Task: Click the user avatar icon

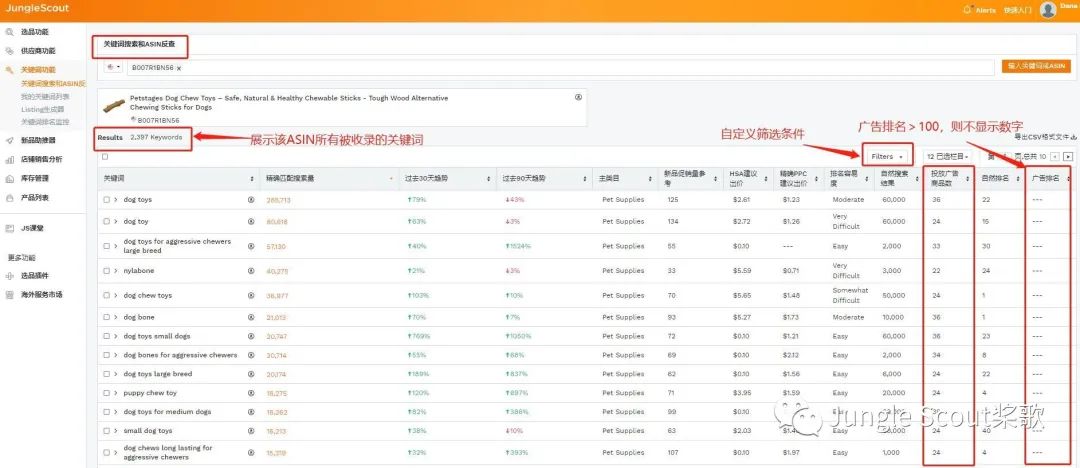Action: (x=1048, y=10)
